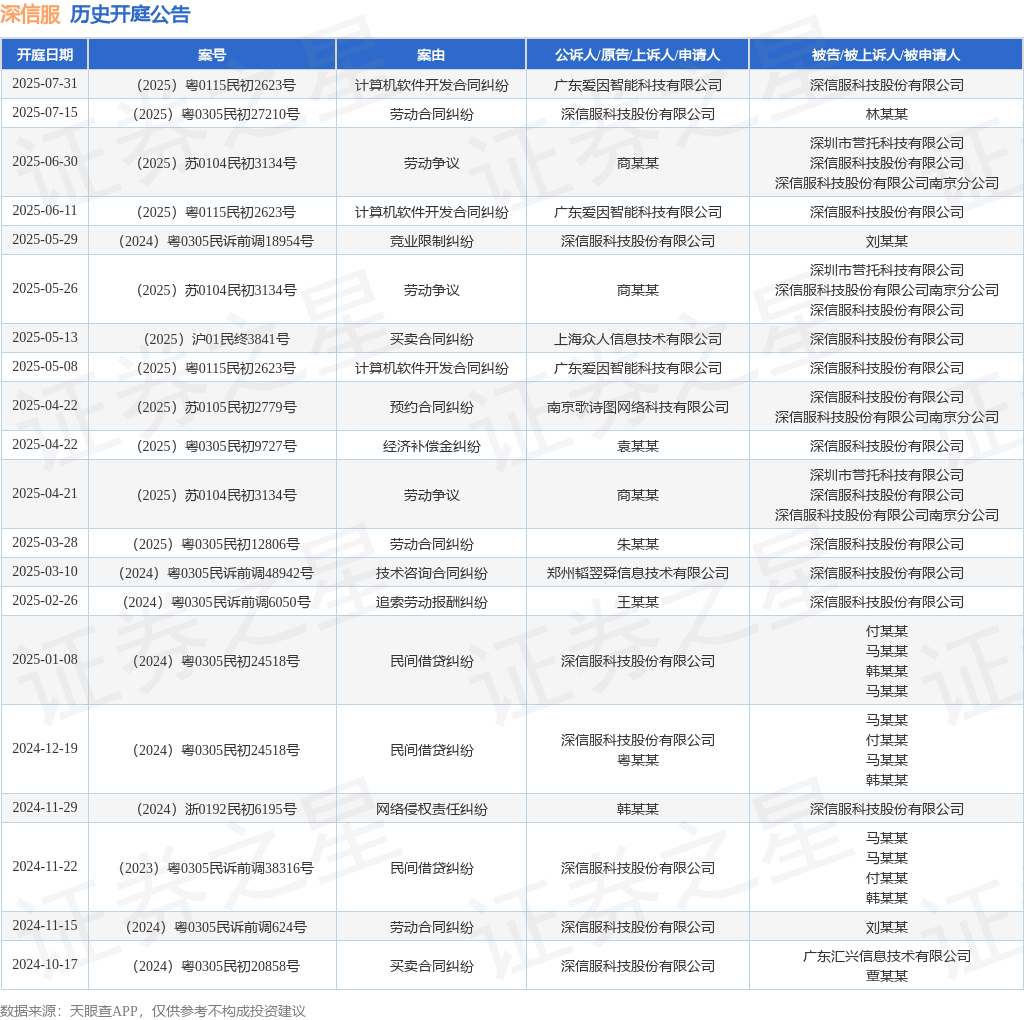Click plaintiff 郑州韬翌舜信息技术有限公司

click(x=637, y=573)
